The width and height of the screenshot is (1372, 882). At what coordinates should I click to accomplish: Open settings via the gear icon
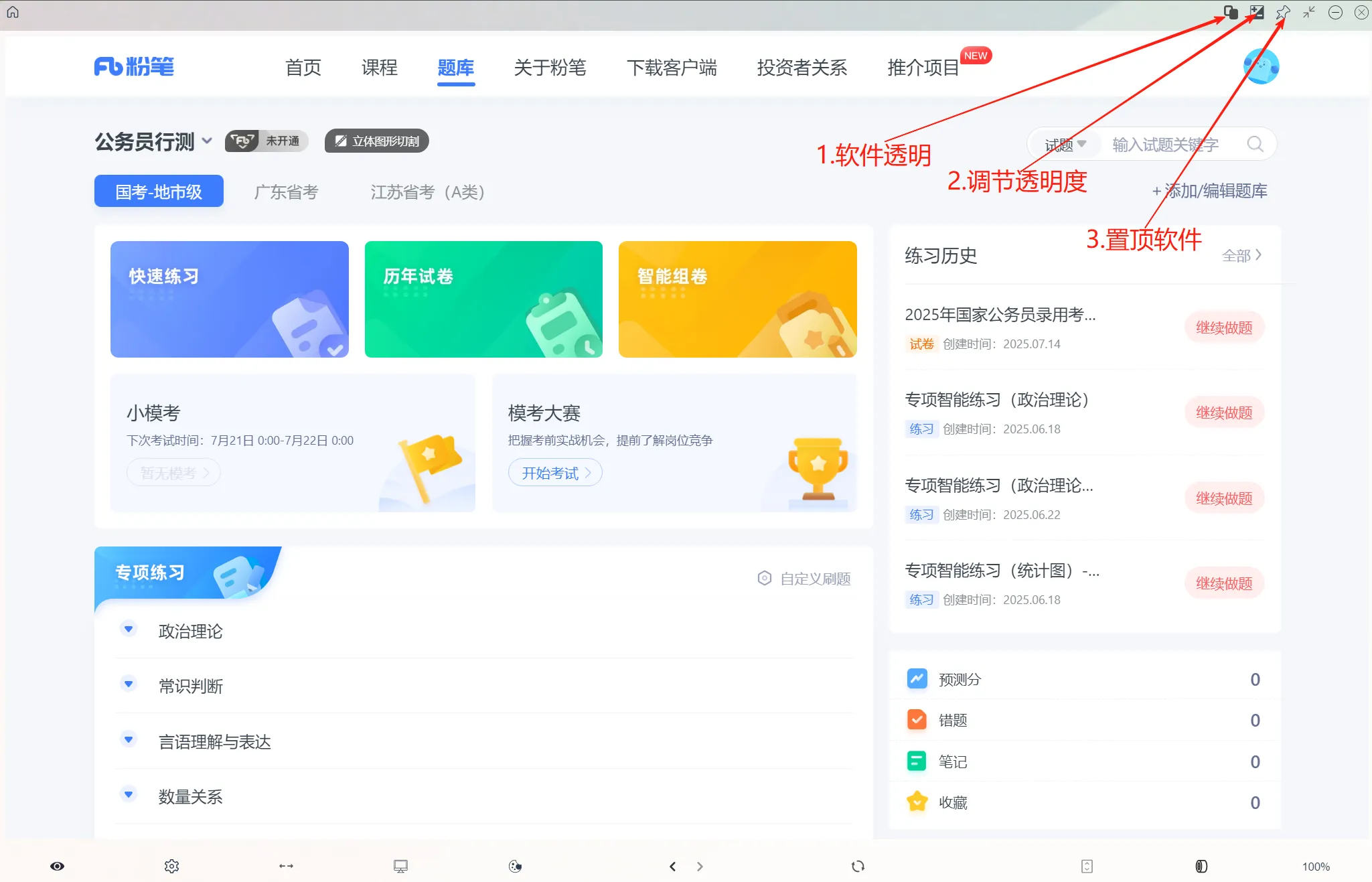pos(171,865)
